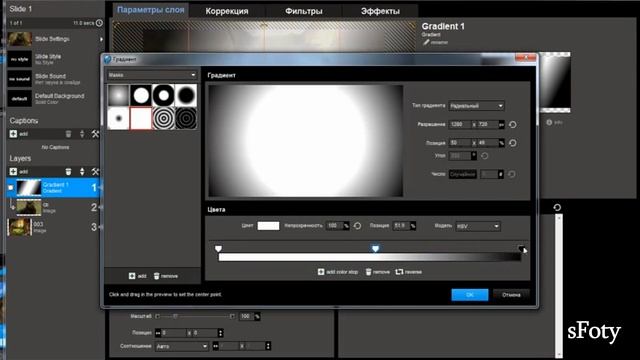The width and height of the screenshot is (640, 360).
Task: Select the red-outlined white preset thumbnail
Action: [141, 118]
